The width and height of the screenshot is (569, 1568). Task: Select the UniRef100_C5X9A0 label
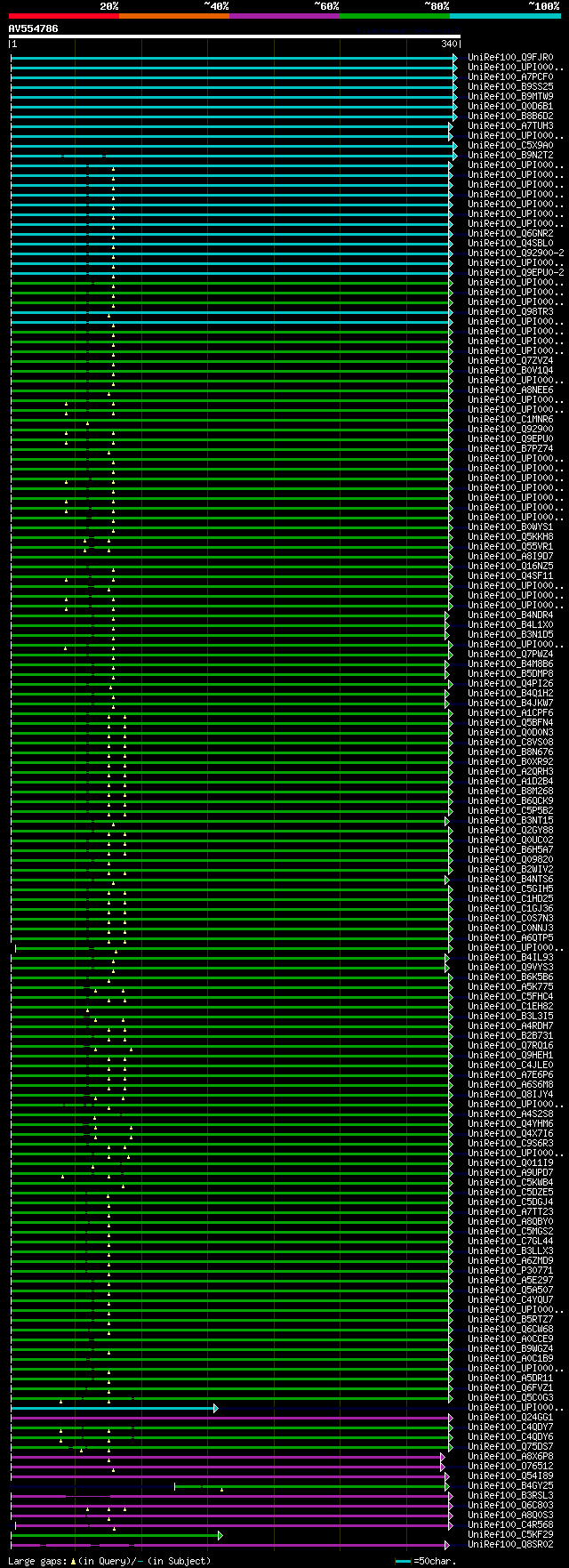tap(510, 146)
